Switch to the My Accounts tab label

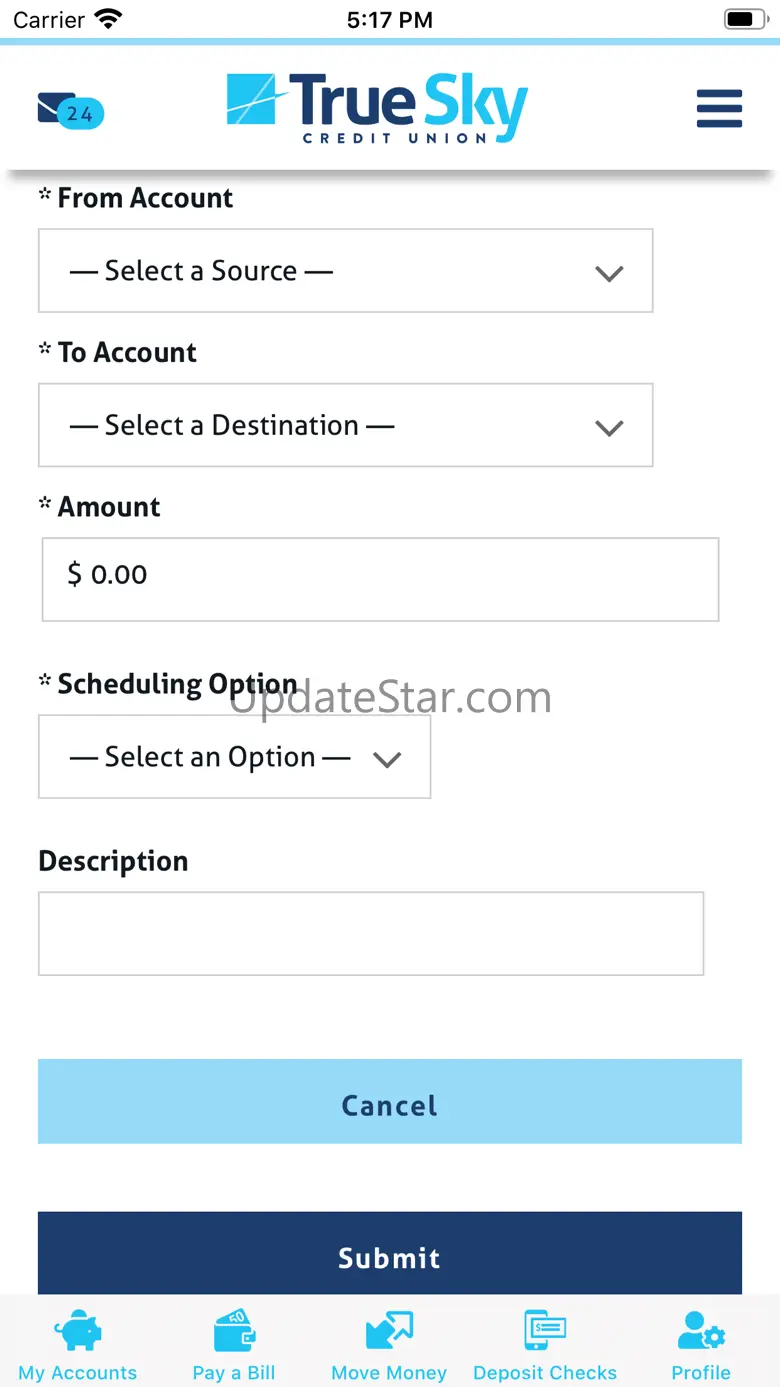[x=77, y=1372]
